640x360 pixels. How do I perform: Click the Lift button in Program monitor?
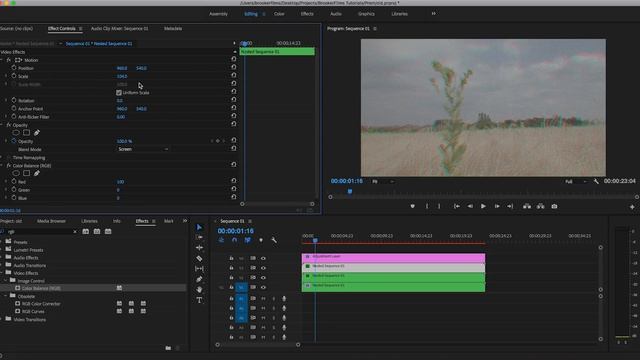click(527, 207)
